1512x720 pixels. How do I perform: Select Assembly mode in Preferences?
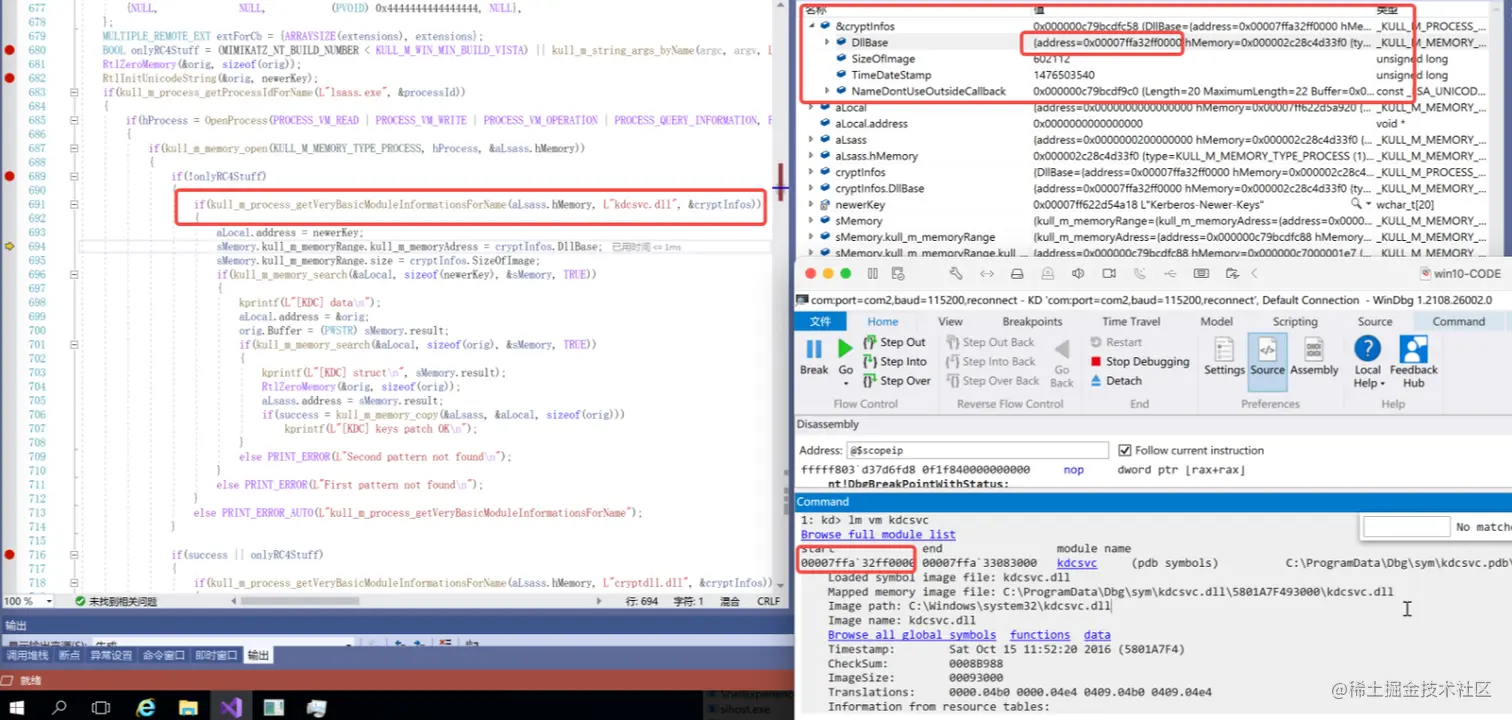pos(1314,355)
